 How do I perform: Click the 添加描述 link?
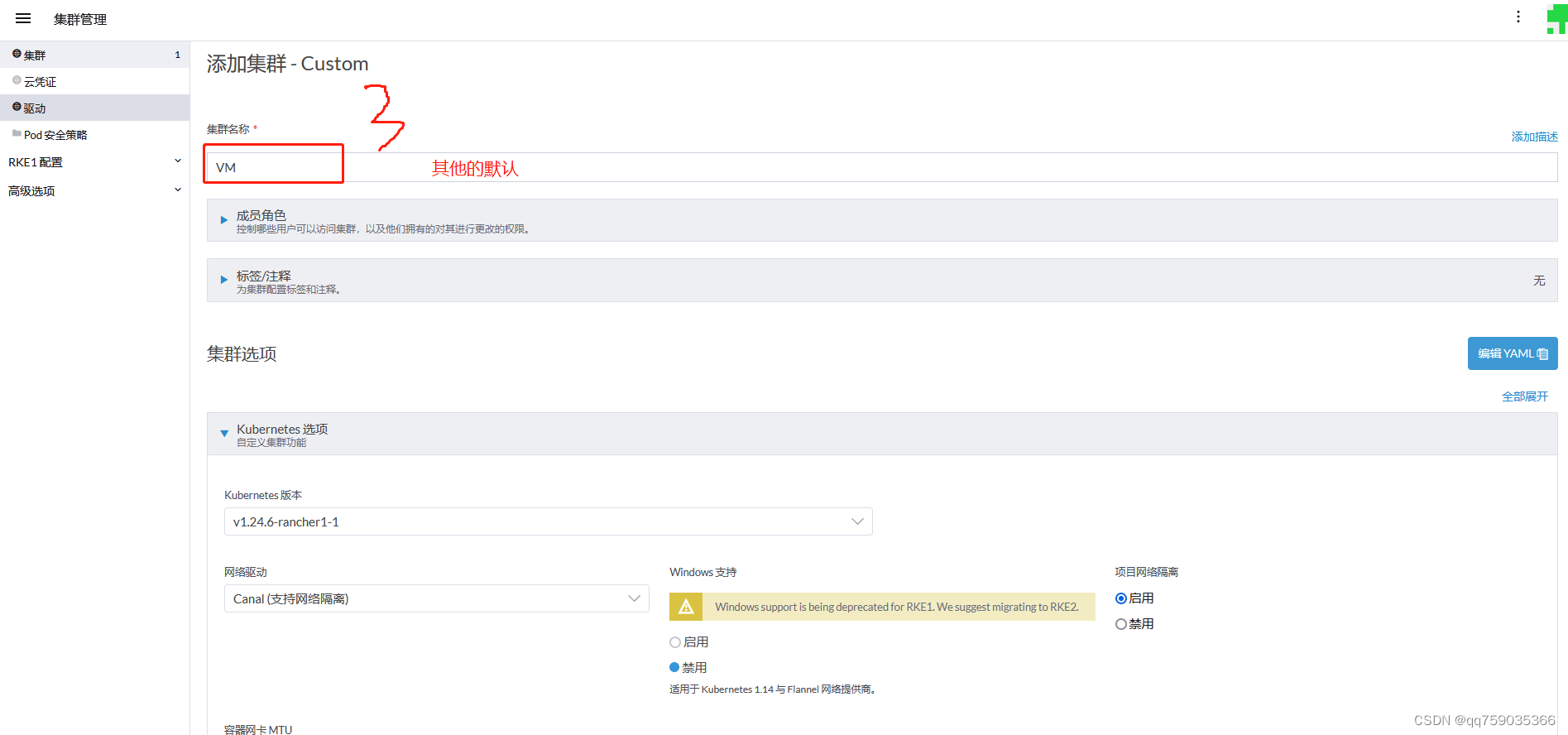click(x=1534, y=137)
